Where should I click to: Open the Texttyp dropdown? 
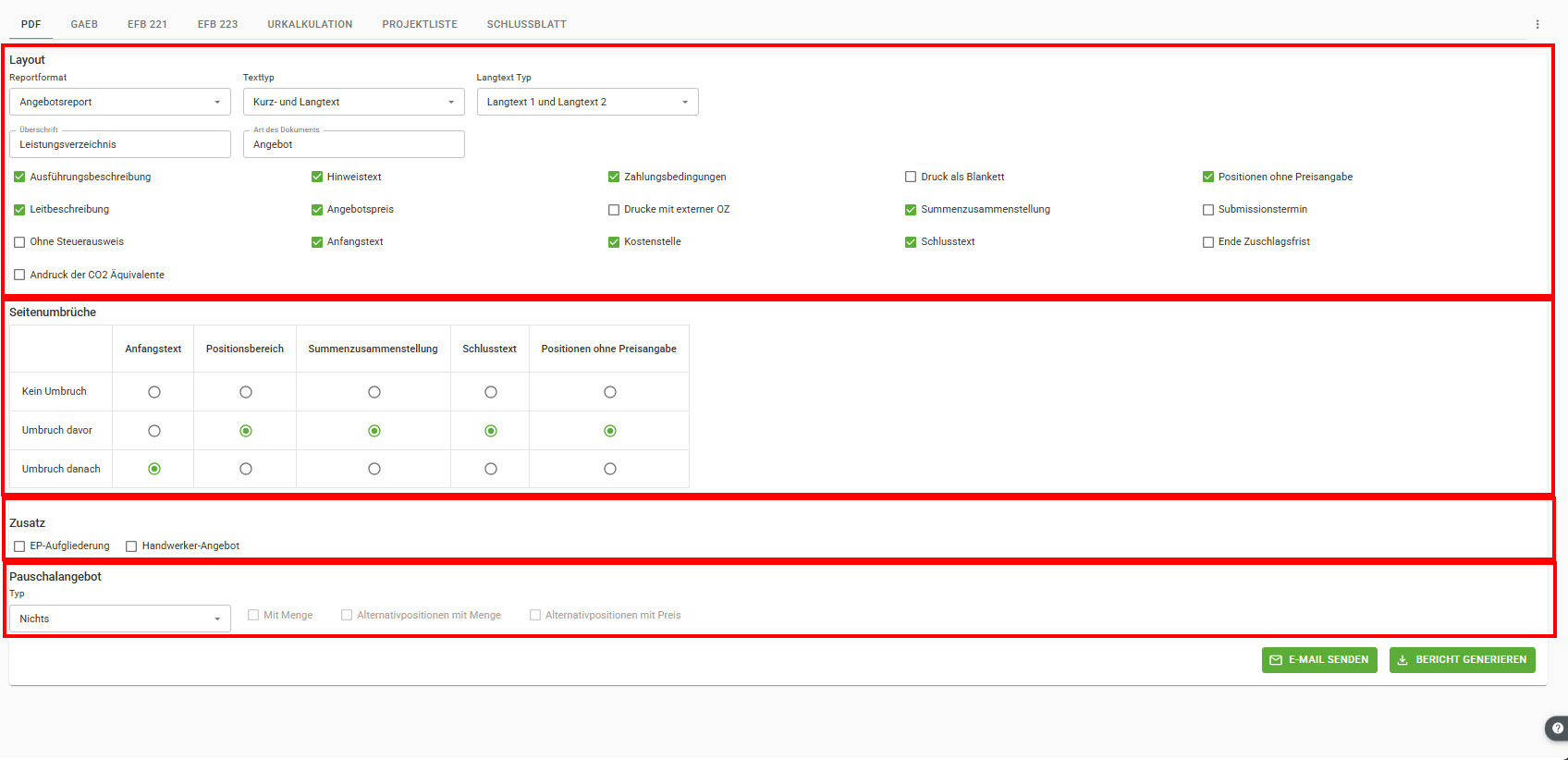354,102
